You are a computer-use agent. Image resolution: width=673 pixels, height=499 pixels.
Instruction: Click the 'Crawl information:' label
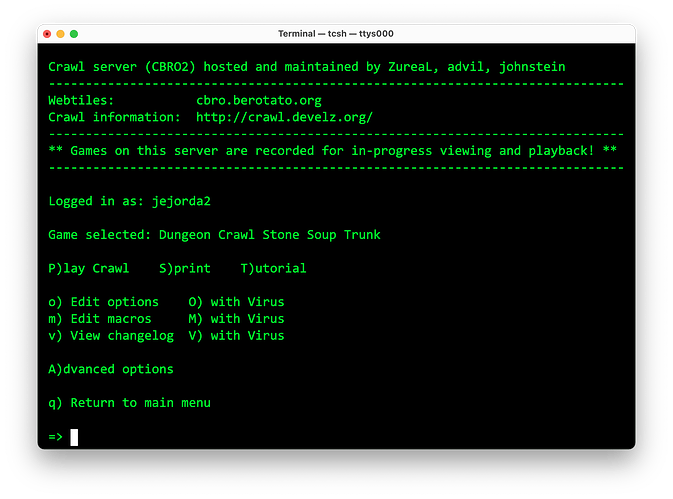tap(114, 117)
